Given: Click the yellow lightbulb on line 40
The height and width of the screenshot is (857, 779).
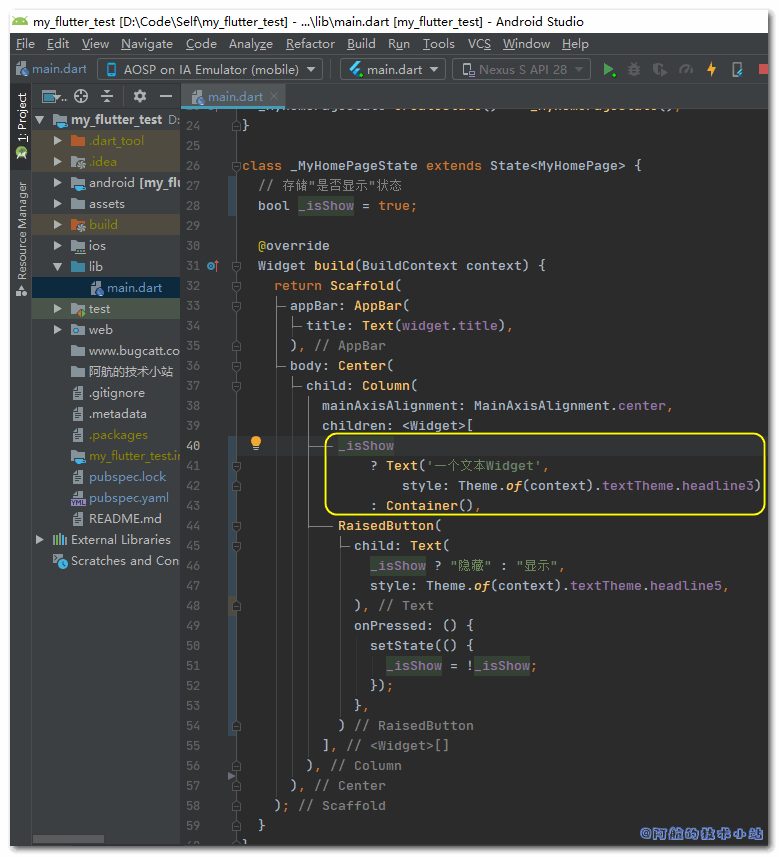Looking at the screenshot, I should pos(255,443).
